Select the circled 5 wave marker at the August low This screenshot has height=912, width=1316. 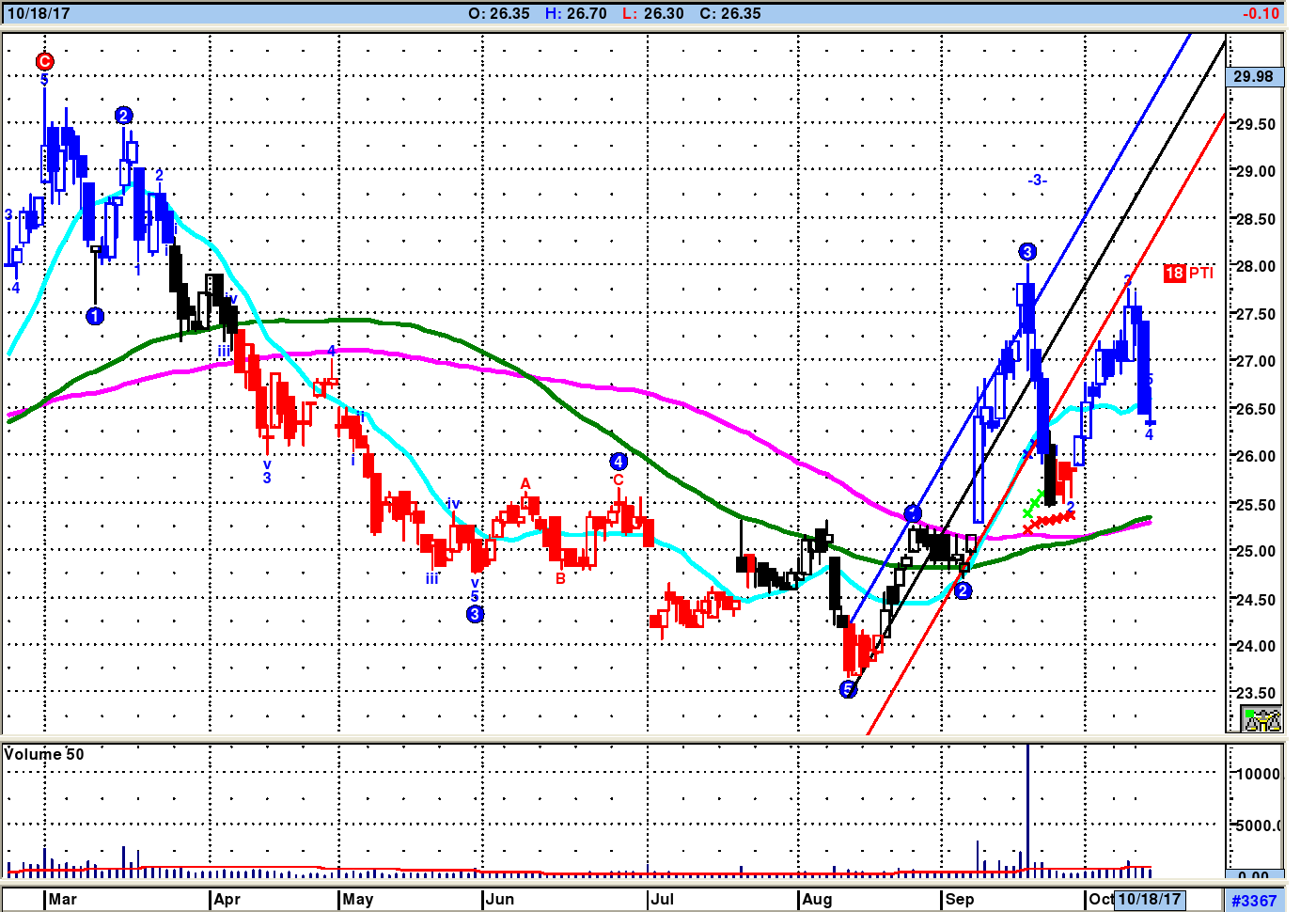pyautogui.click(x=848, y=689)
